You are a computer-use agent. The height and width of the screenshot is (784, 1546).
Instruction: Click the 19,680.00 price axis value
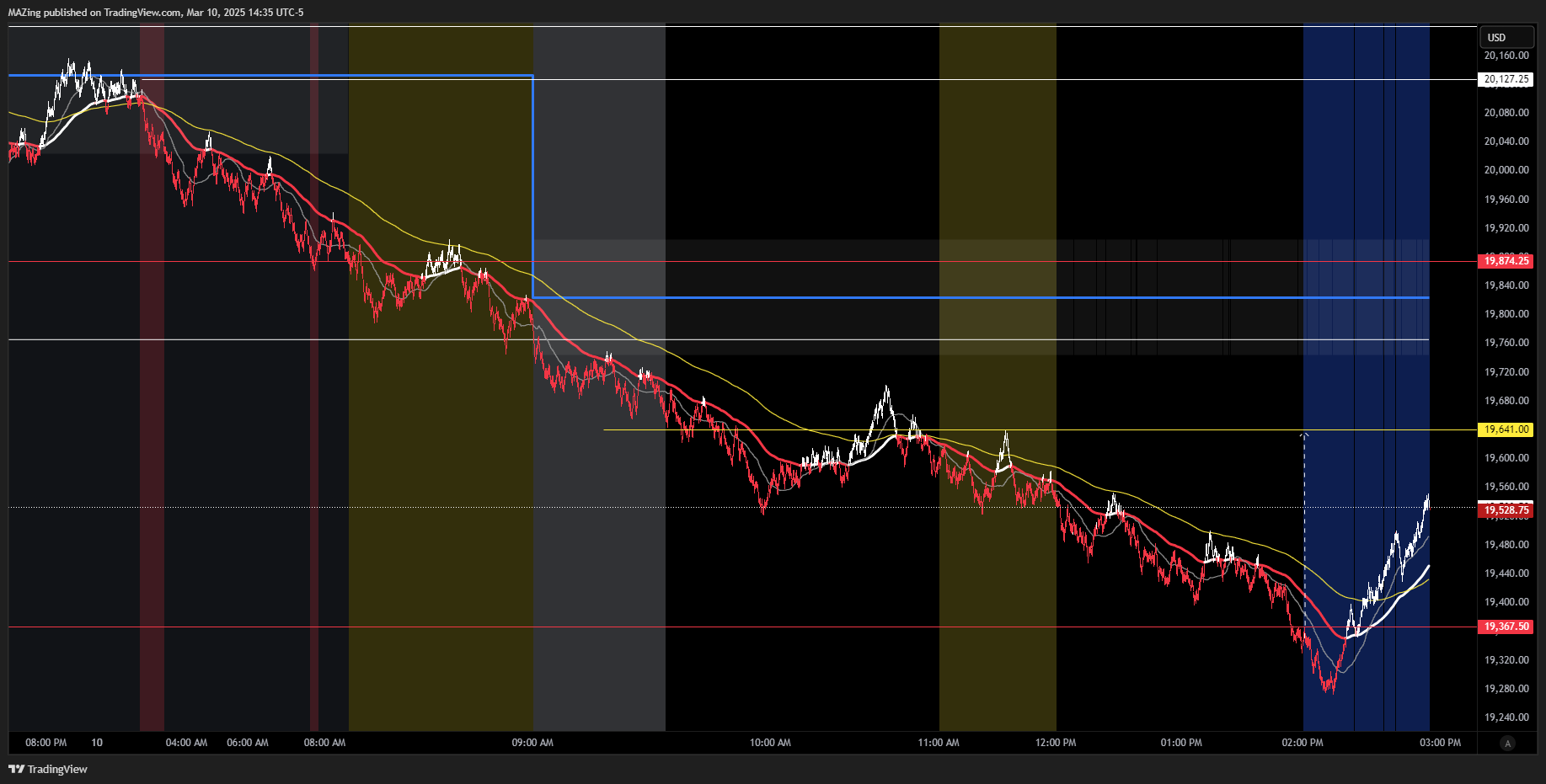[1506, 401]
